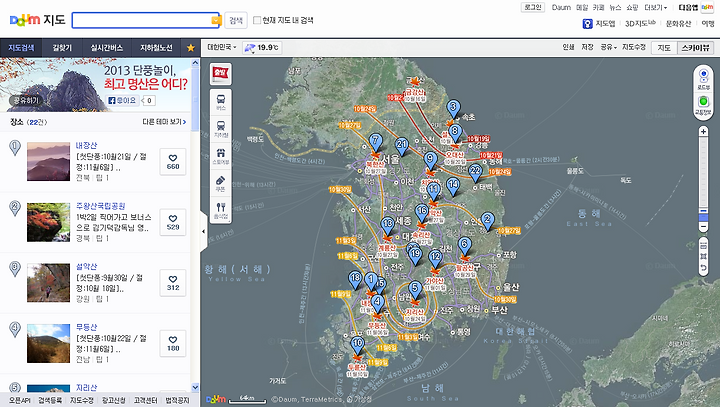720x407 pixels.
Task: Click into the map search input field
Action: click(x=141, y=20)
